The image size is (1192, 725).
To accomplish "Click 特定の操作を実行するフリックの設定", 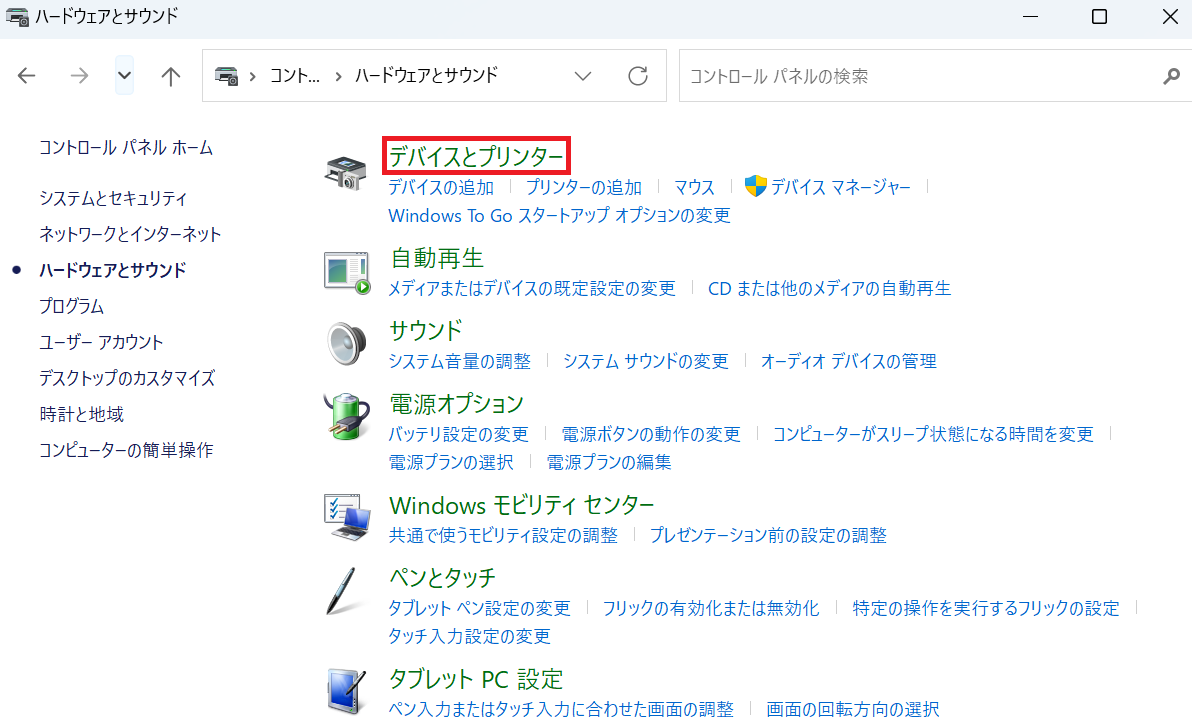I will coord(986,608).
